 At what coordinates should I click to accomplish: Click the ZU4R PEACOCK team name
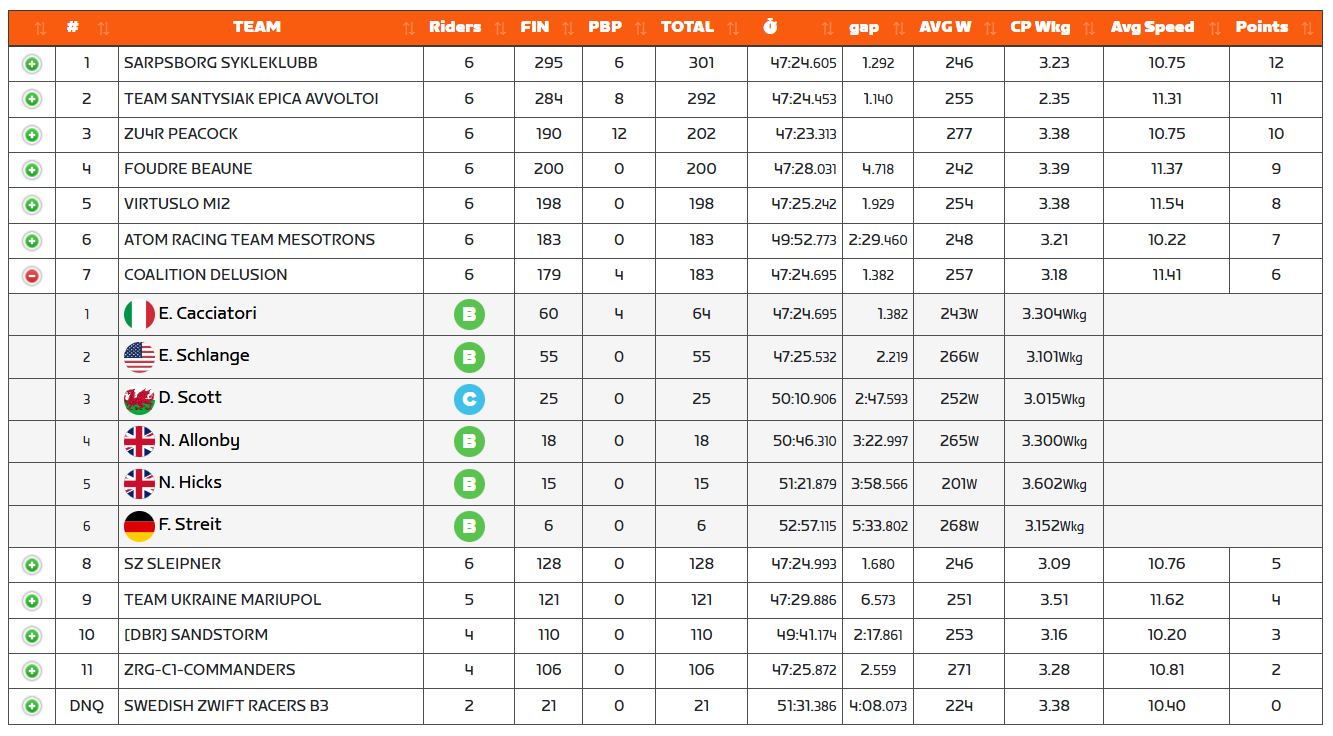click(181, 134)
